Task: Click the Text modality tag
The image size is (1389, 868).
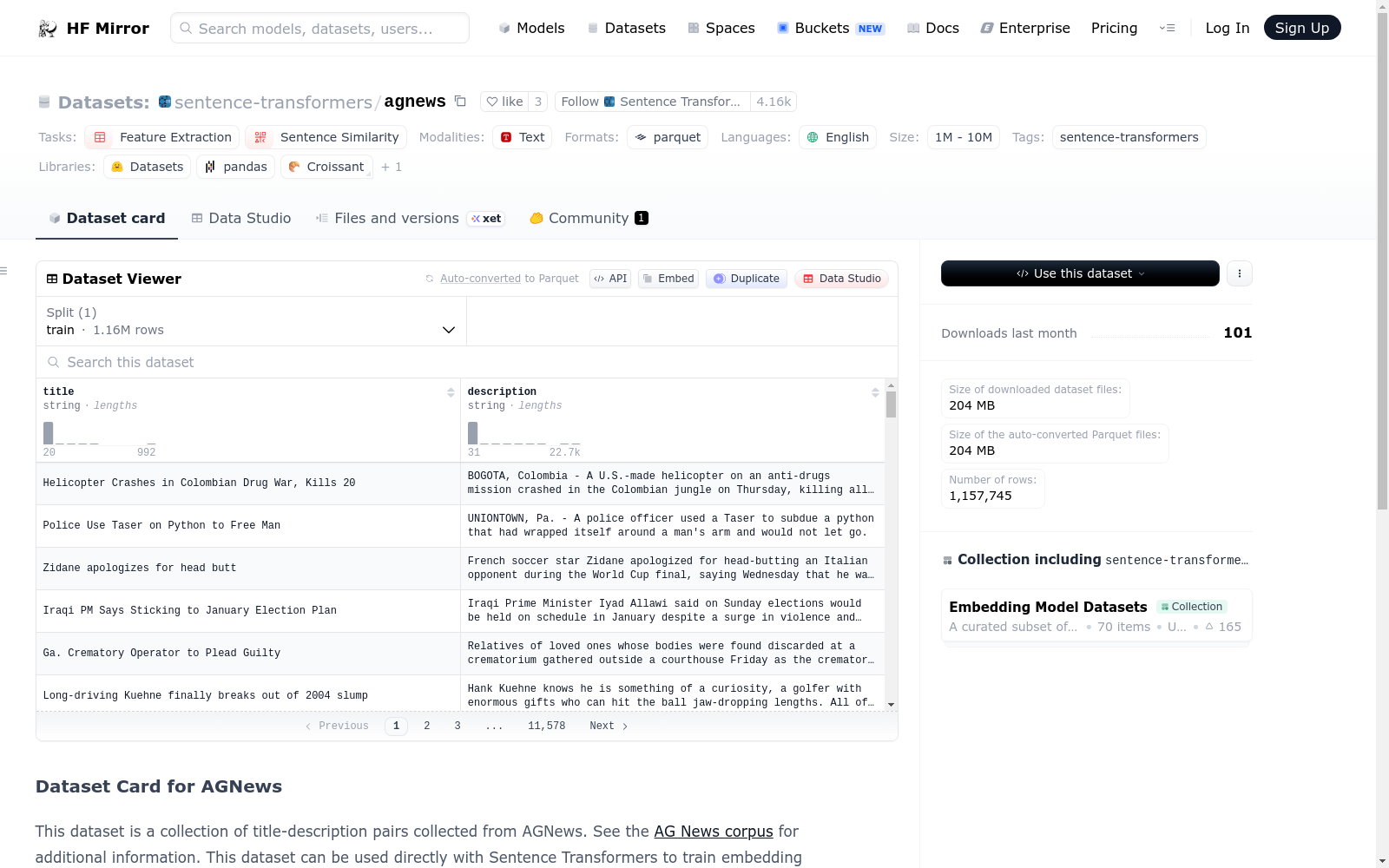Action: (523, 137)
